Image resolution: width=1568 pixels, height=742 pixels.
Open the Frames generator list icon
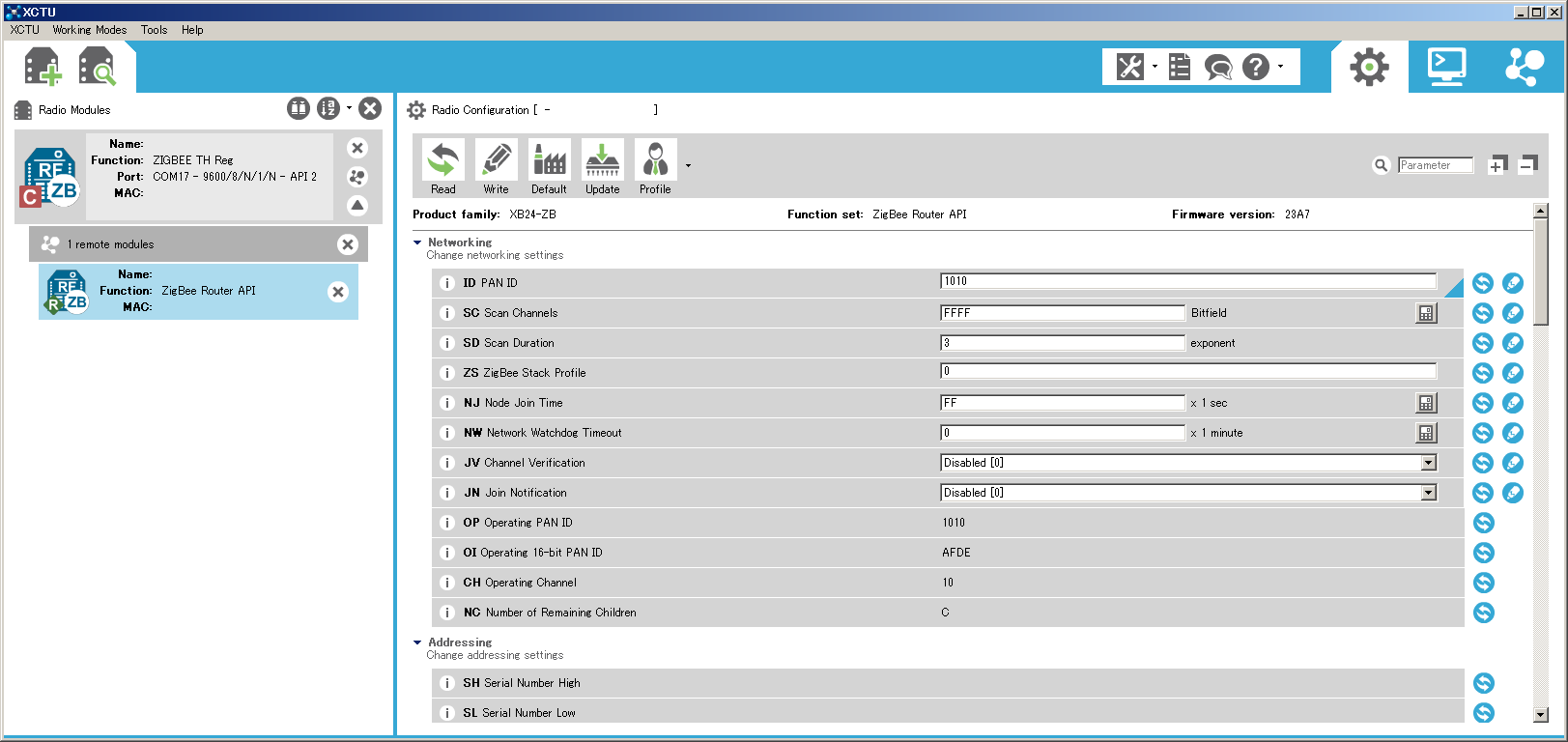point(1180,67)
